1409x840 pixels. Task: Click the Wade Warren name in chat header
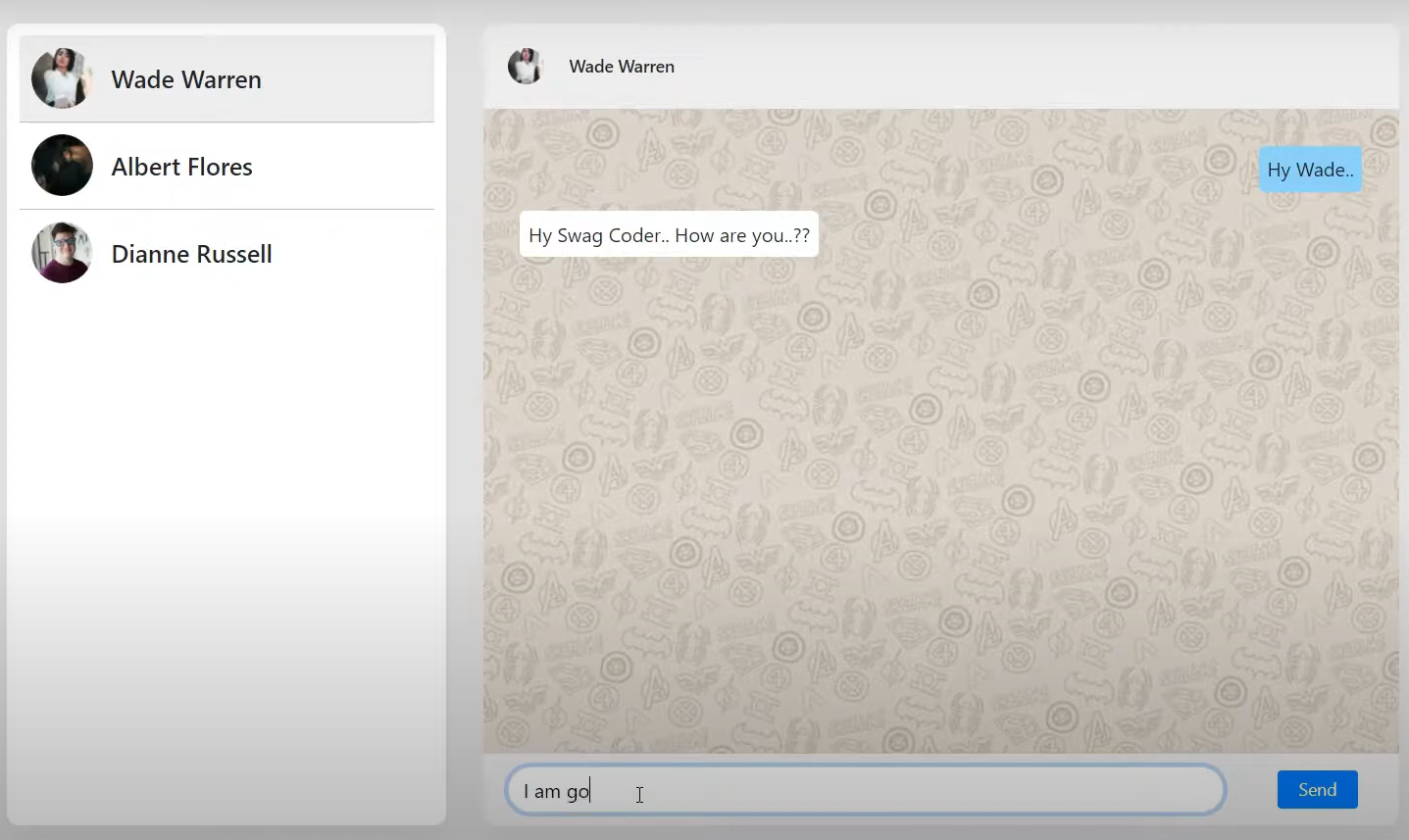[622, 67]
